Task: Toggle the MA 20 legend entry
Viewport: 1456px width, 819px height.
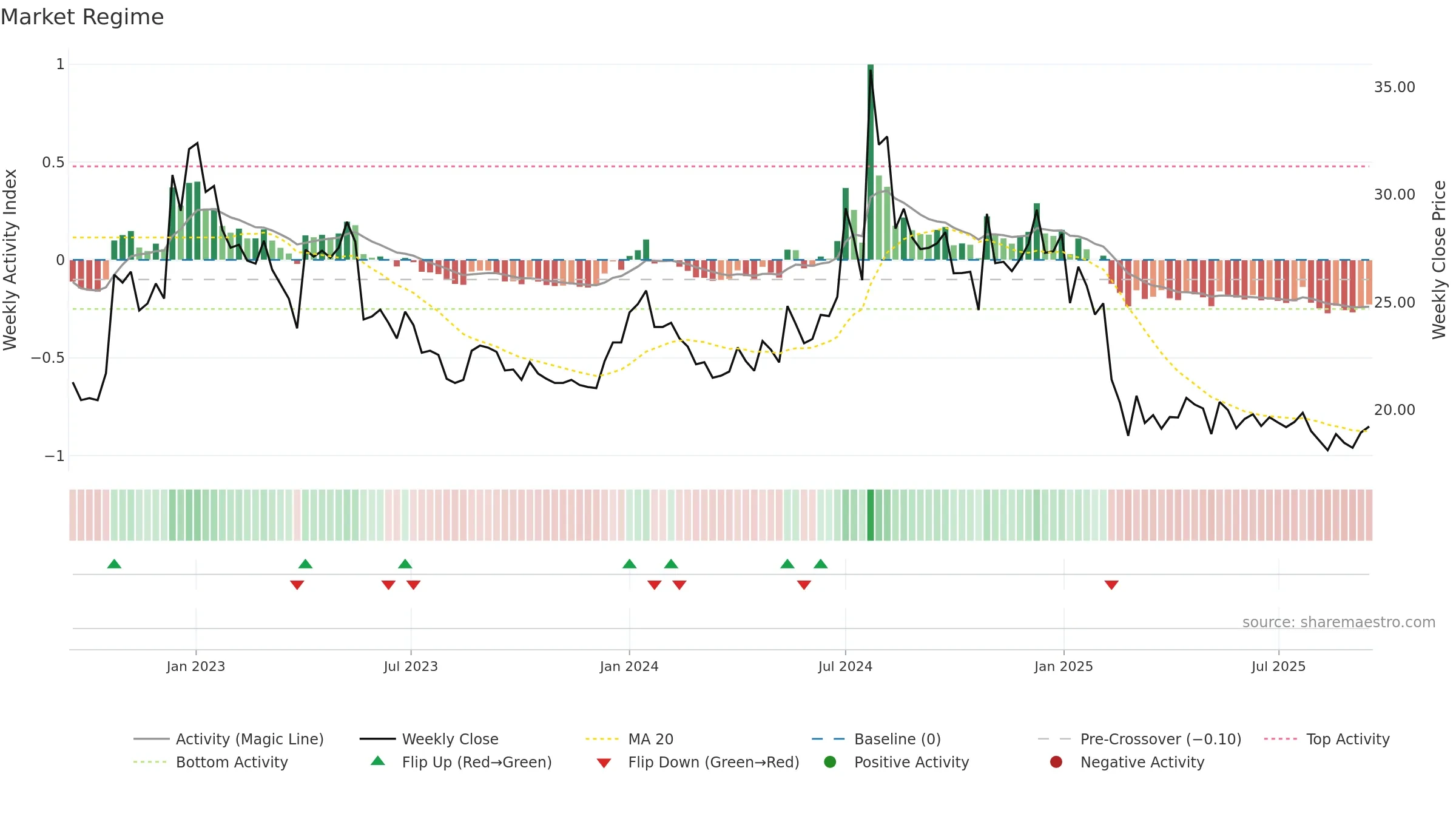Action: 629,739
